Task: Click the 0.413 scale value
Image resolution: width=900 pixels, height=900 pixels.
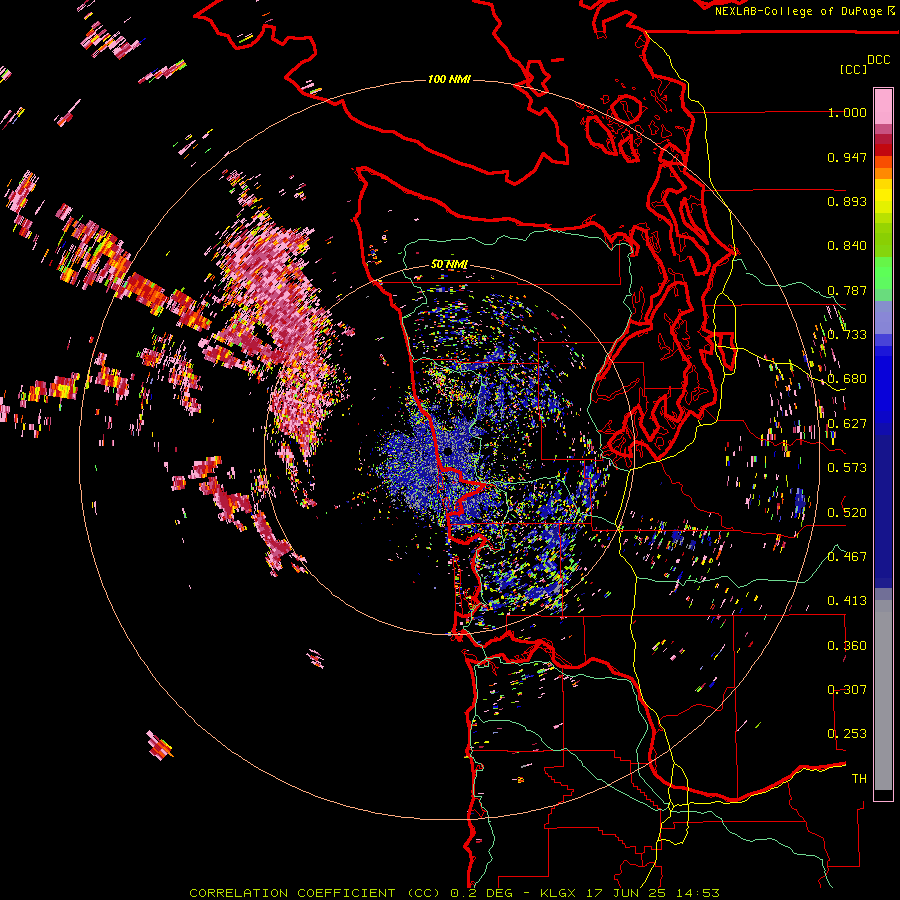Action: coord(847,601)
